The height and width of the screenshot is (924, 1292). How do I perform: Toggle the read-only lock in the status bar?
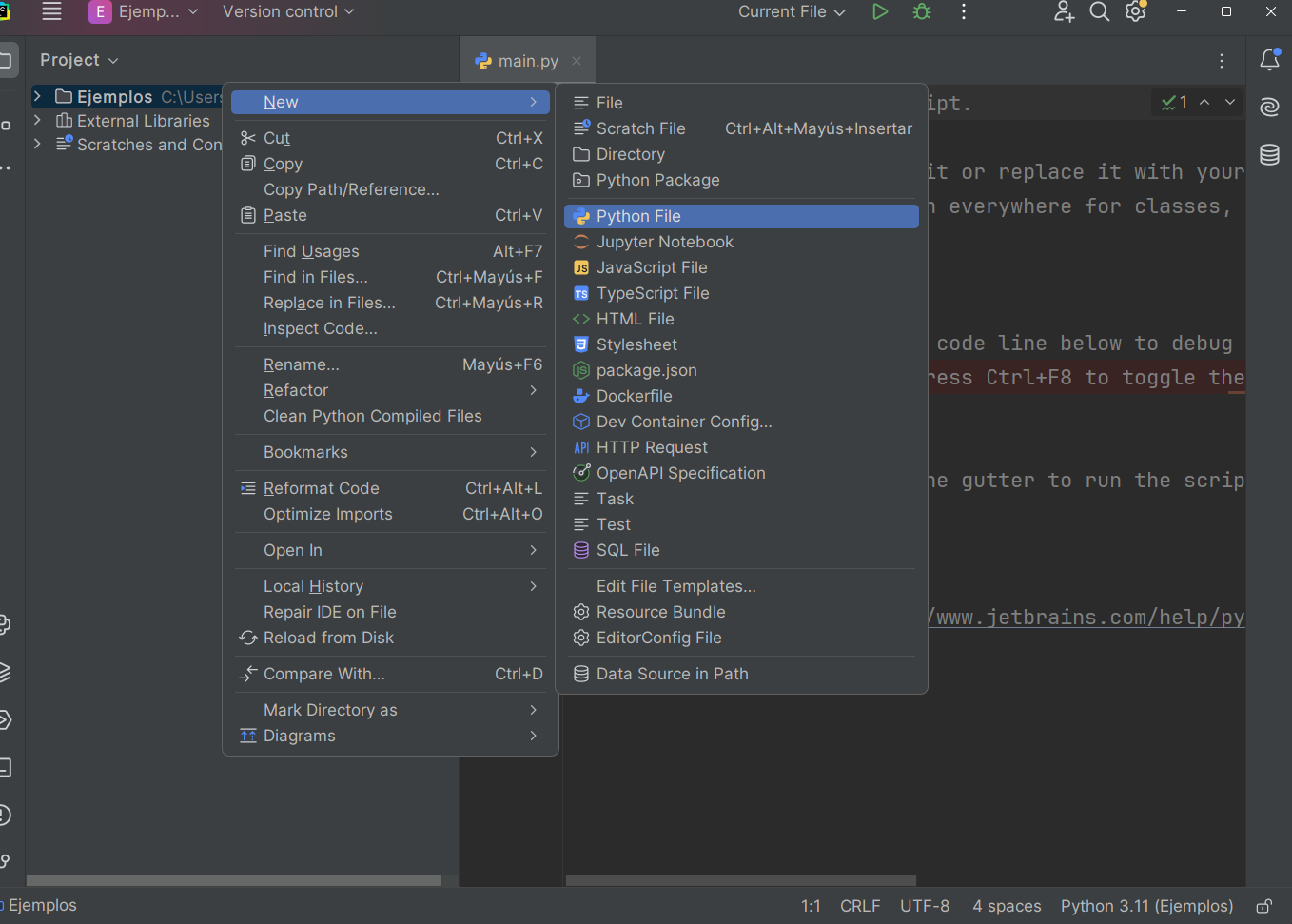pos(1263,906)
